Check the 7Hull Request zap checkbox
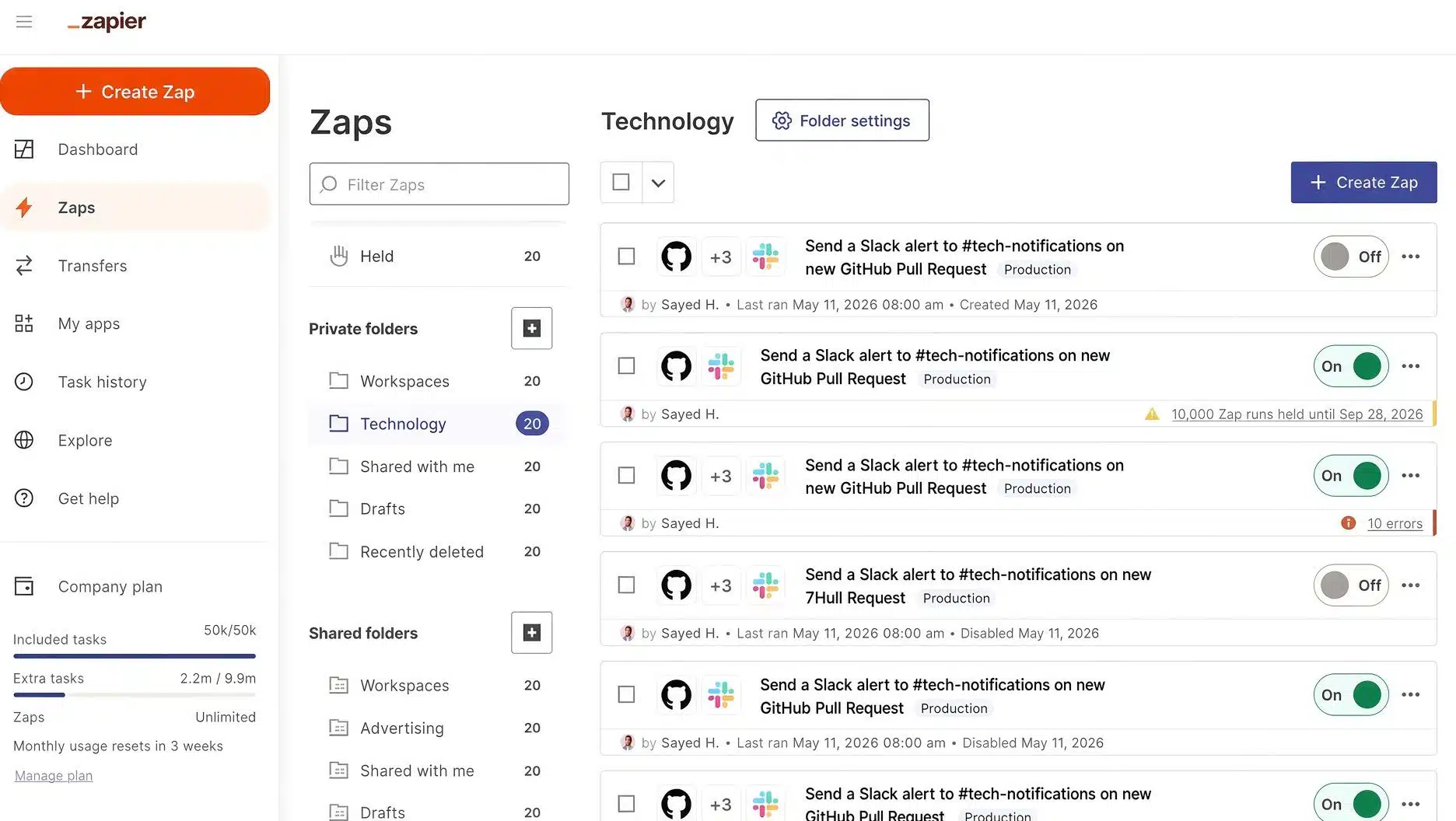Viewport: 1456px width, 821px height. pyautogui.click(x=626, y=585)
